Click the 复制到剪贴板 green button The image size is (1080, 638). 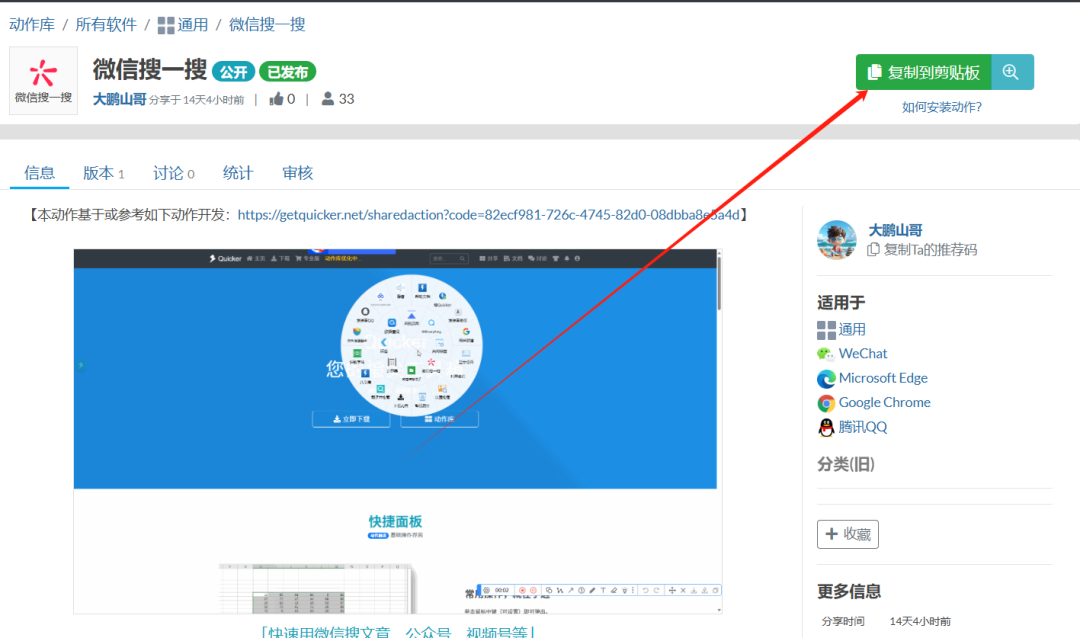pos(923,72)
